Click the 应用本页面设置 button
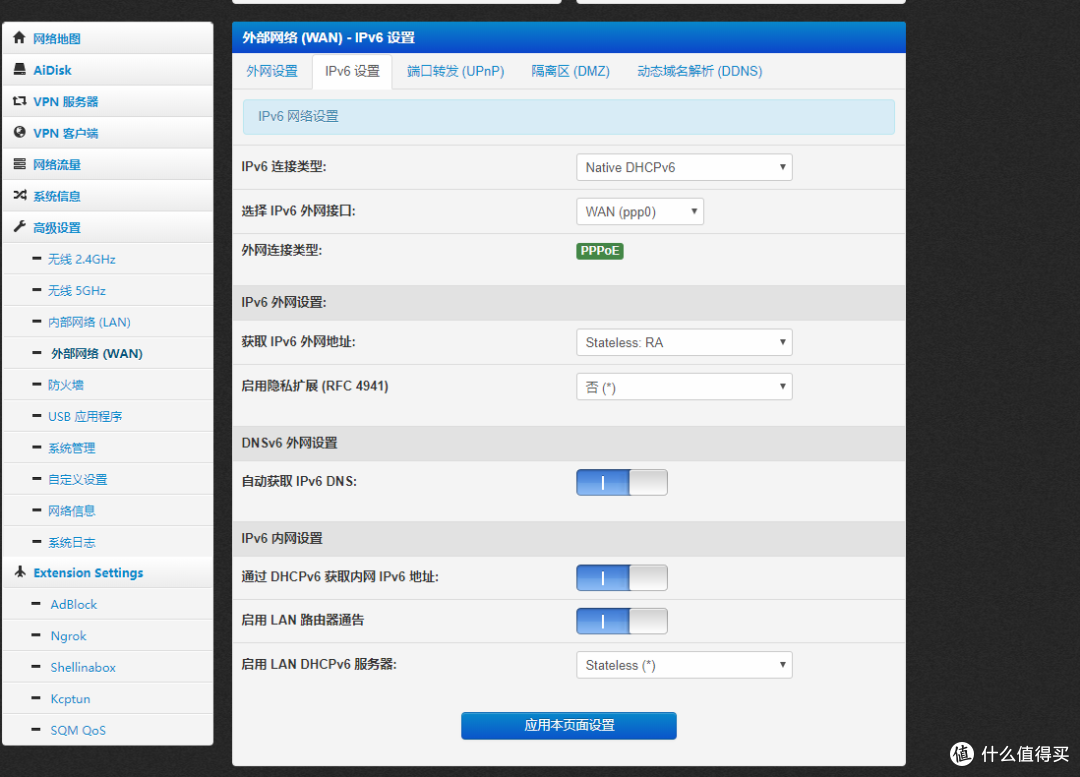 (569, 725)
